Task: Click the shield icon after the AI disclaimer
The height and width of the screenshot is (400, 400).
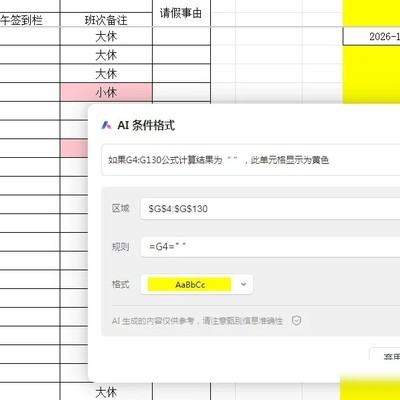Action: 296,321
